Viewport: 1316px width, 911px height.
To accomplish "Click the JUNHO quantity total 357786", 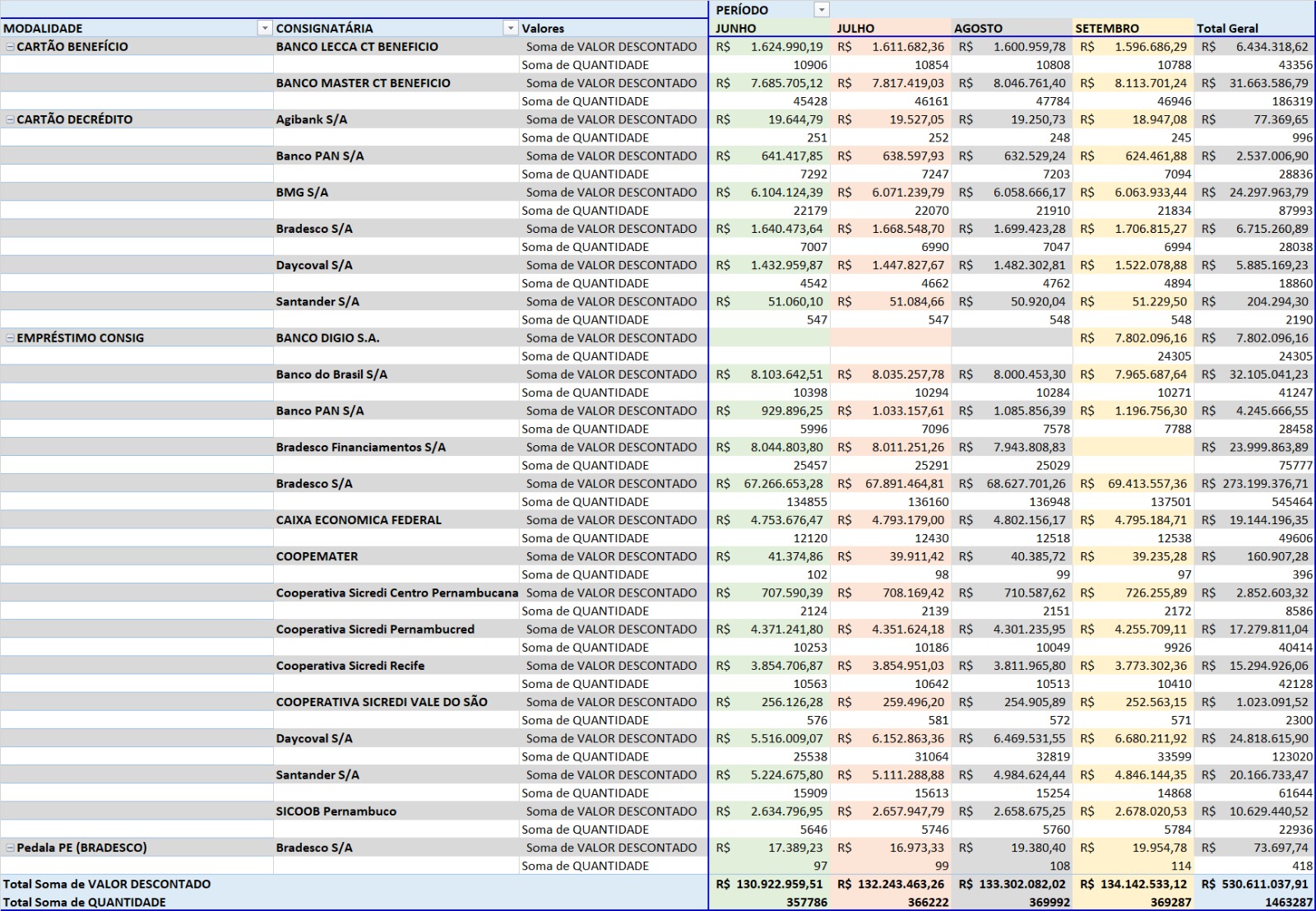I will point(805,902).
